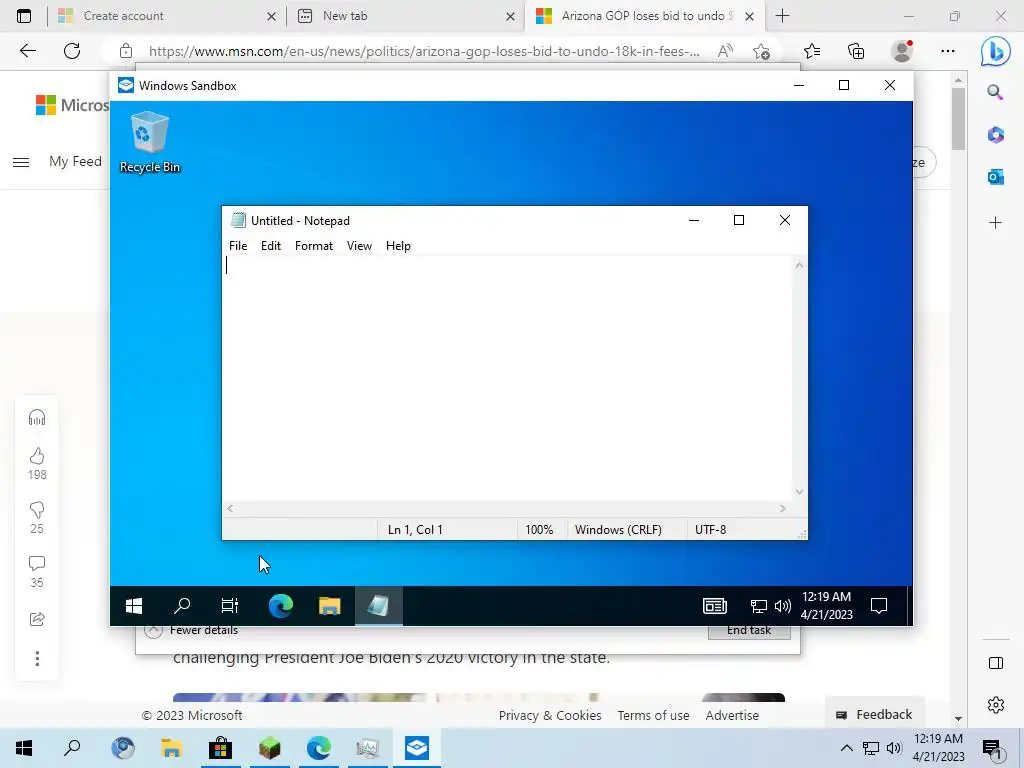Open Outlook in the Edge sidebar
Screen dimensions: 1024x768
[995, 176]
